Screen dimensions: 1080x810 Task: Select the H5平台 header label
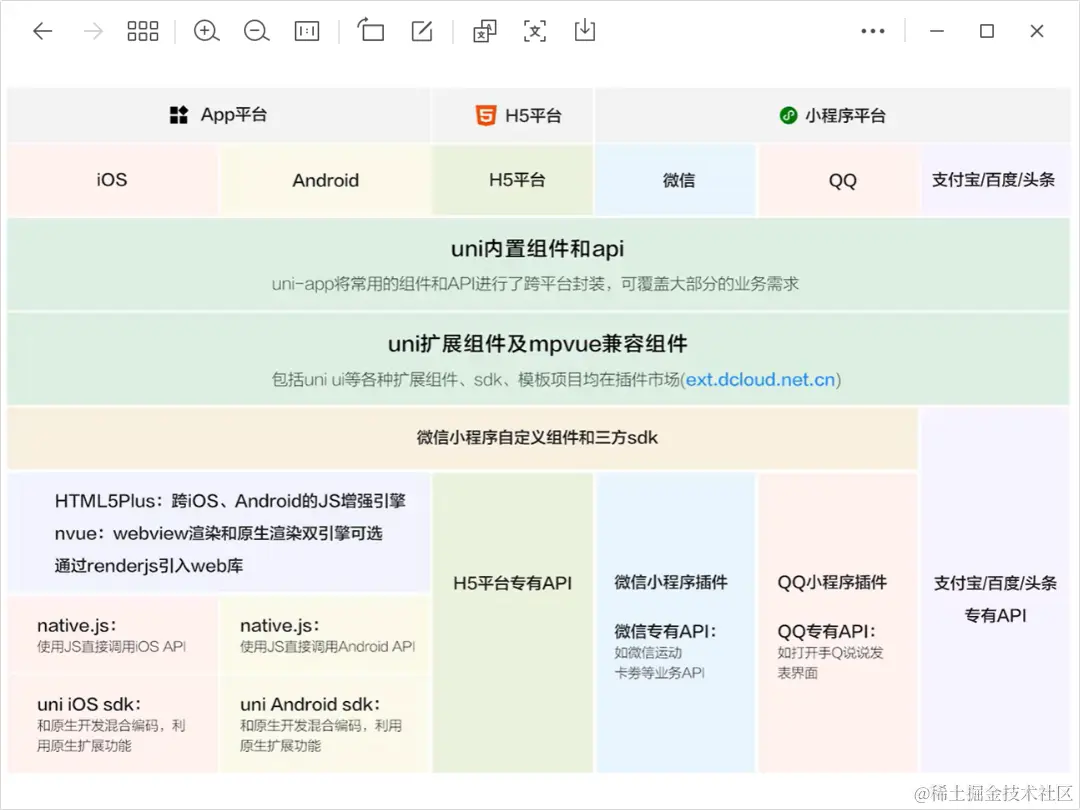point(533,116)
